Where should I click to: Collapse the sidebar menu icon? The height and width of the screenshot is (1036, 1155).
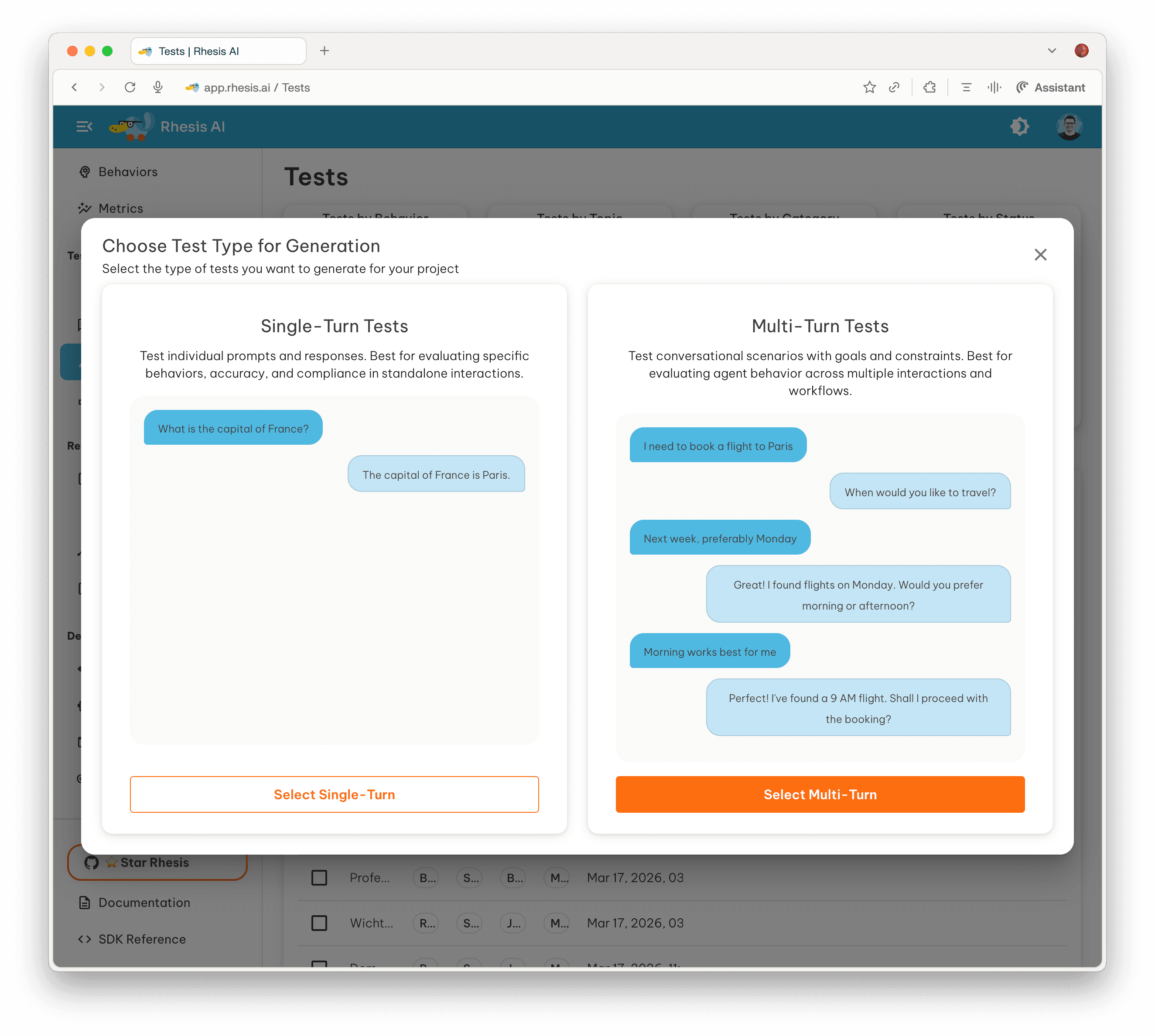(x=84, y=126)
